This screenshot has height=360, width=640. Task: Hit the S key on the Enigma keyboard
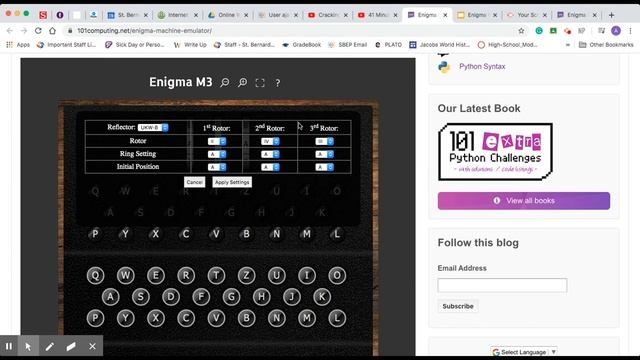click(x=140, y=297)
